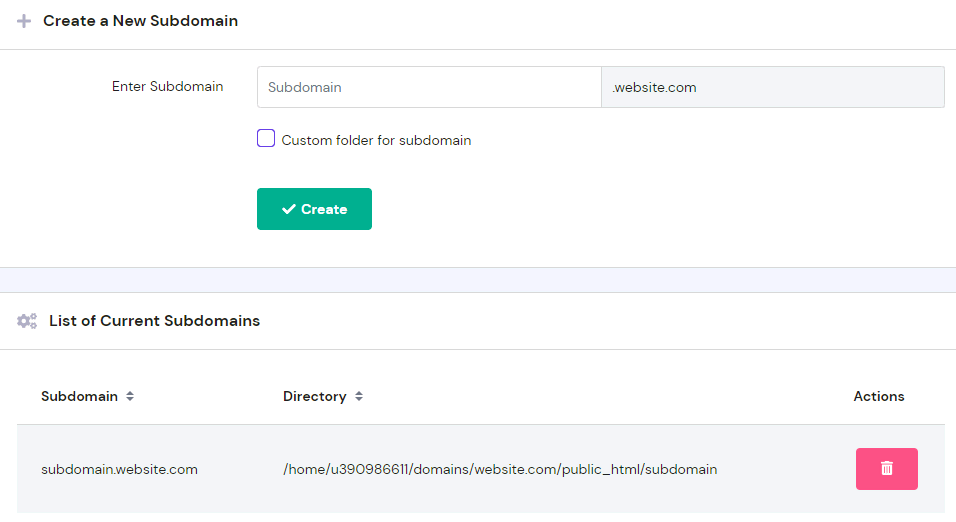The image size is (956, 522).
Task: Sort the table by the Subdomain column arrows
Action: (x=130, y=396)
